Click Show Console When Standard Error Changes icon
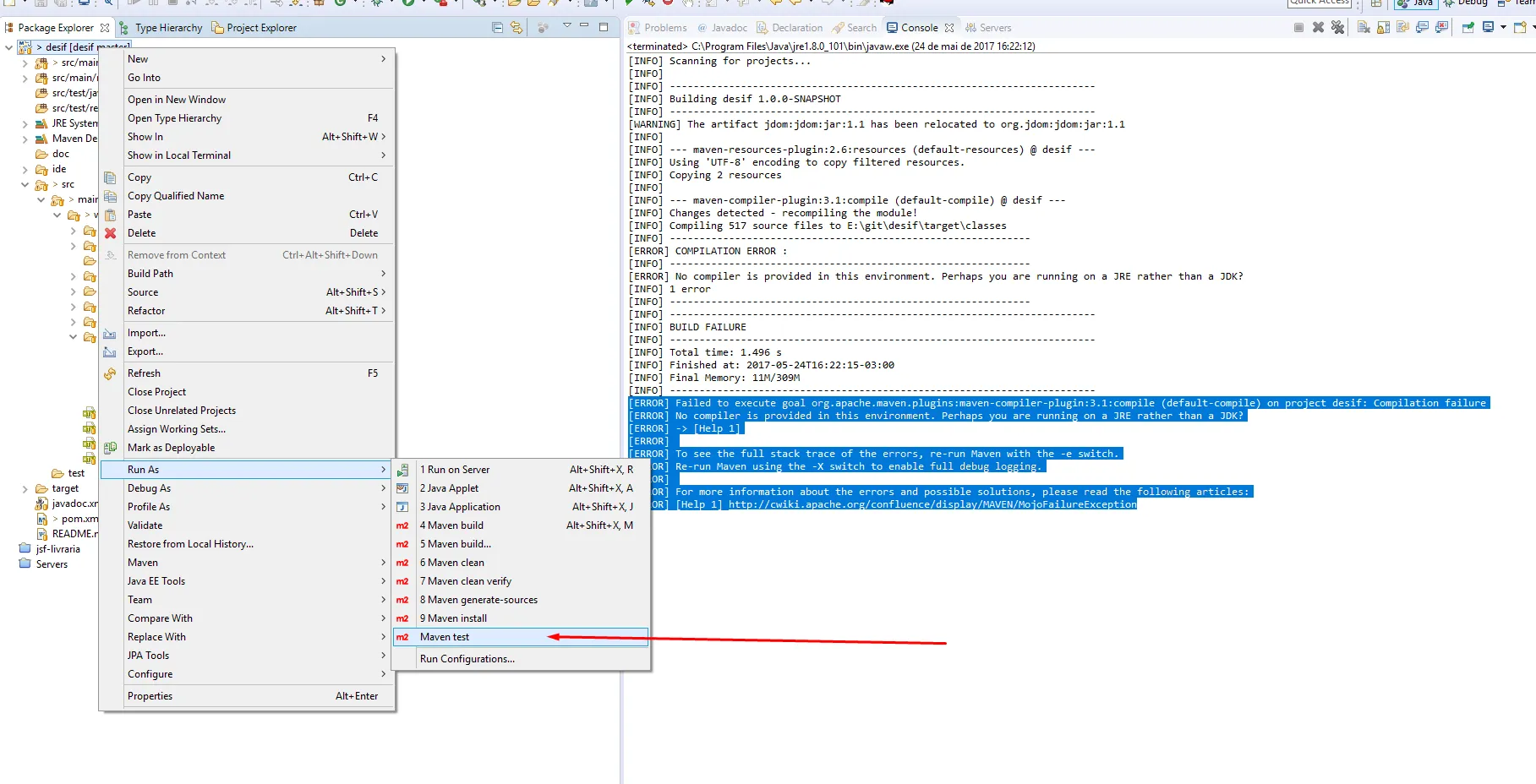This screenshot has width=1536, height=784. pyautogui.click(x=1442, y=28)
